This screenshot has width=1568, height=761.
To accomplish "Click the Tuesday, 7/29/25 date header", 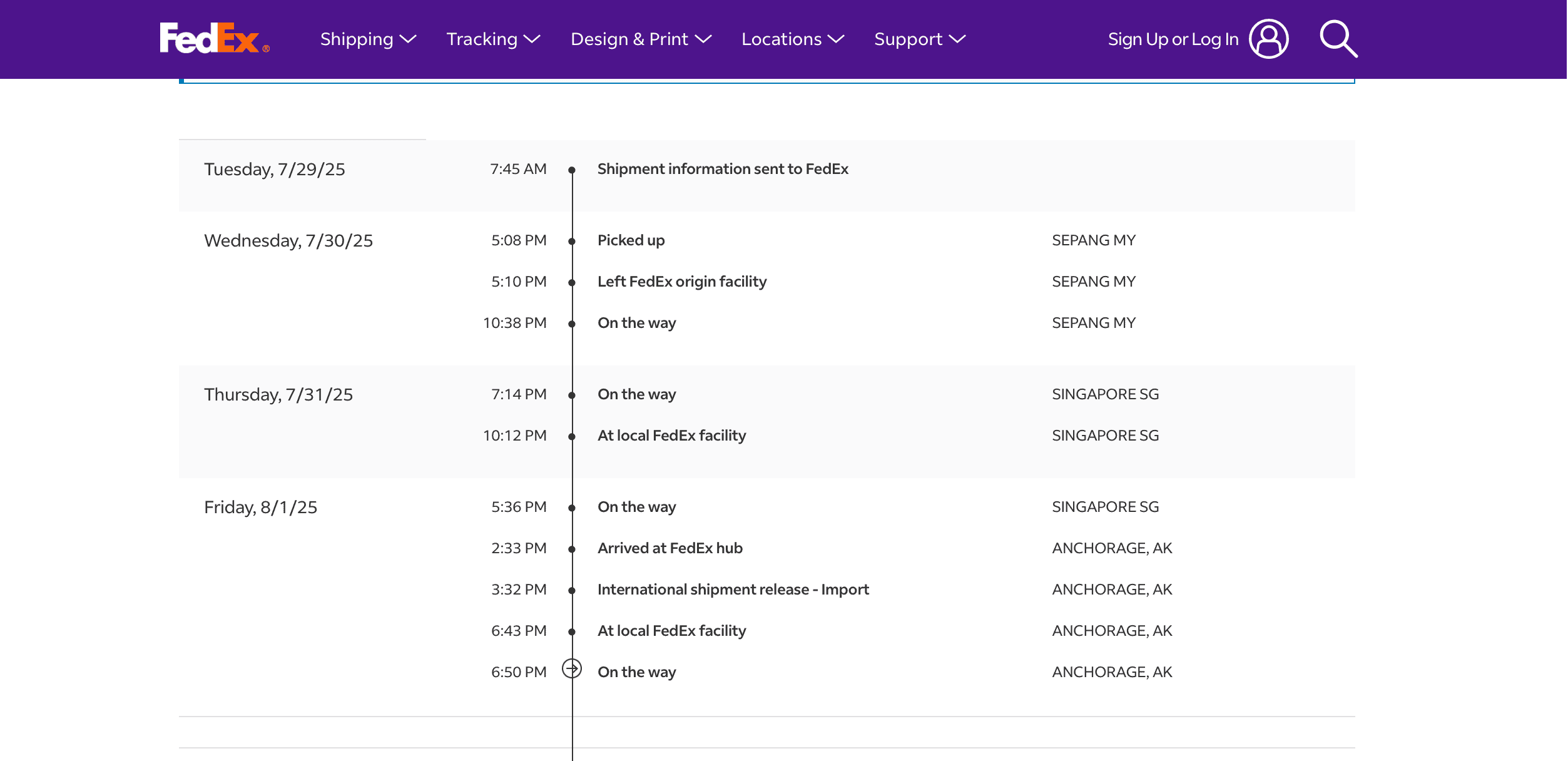I will pos(274,170).
